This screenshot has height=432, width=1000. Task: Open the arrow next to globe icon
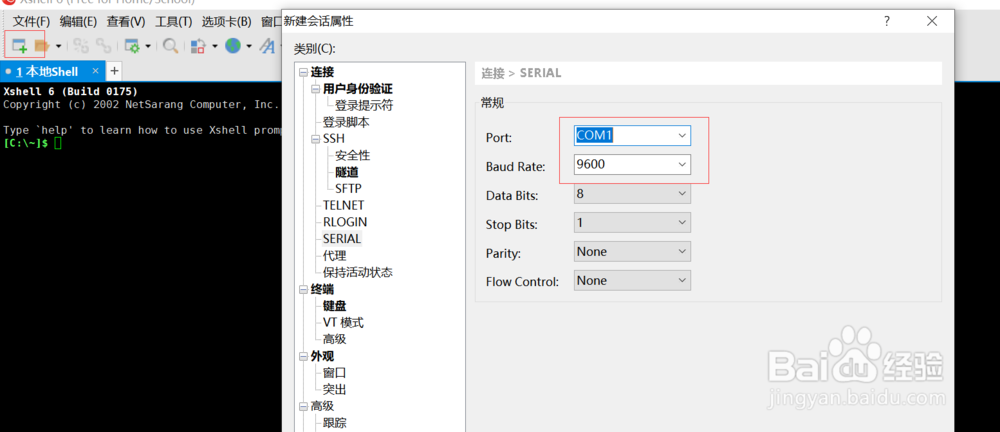point(249,46)
